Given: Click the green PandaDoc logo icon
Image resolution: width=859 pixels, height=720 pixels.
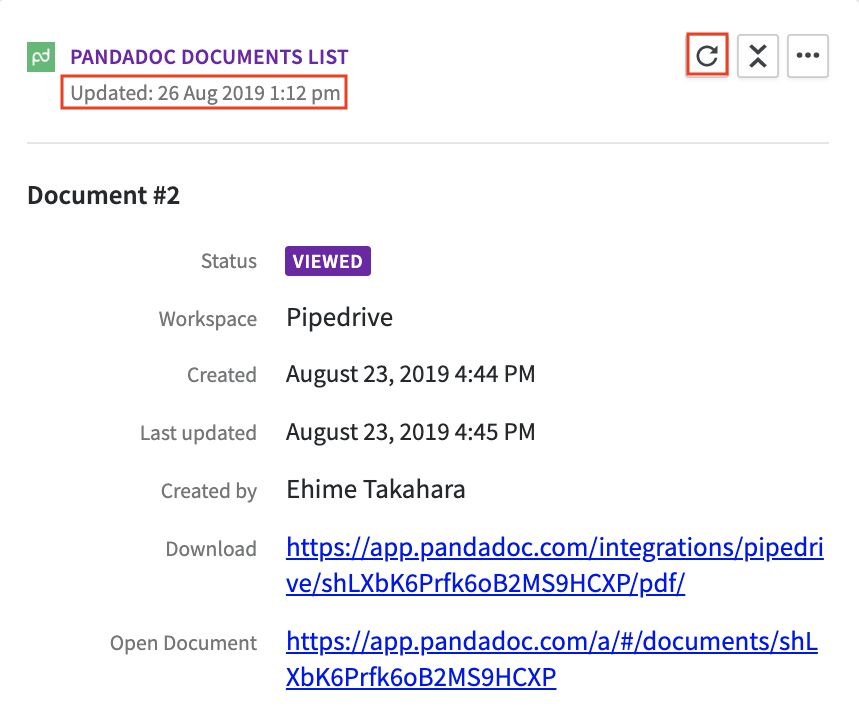Looking at the screenshot, I should click(x=40, y=57).
